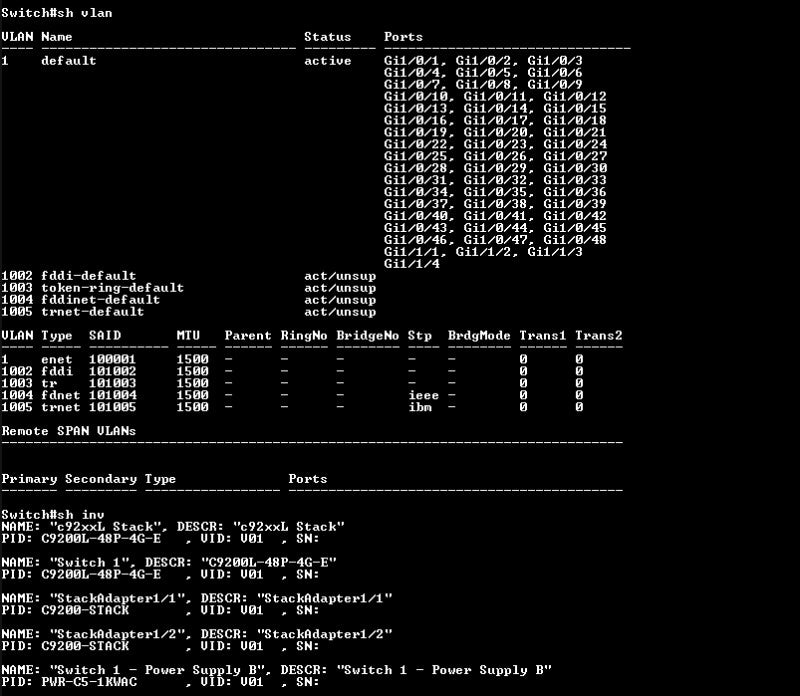Screen dimensions: 800x696
Task: Select port 'Gi1/0/30'
Action: [x=575, y=168]
